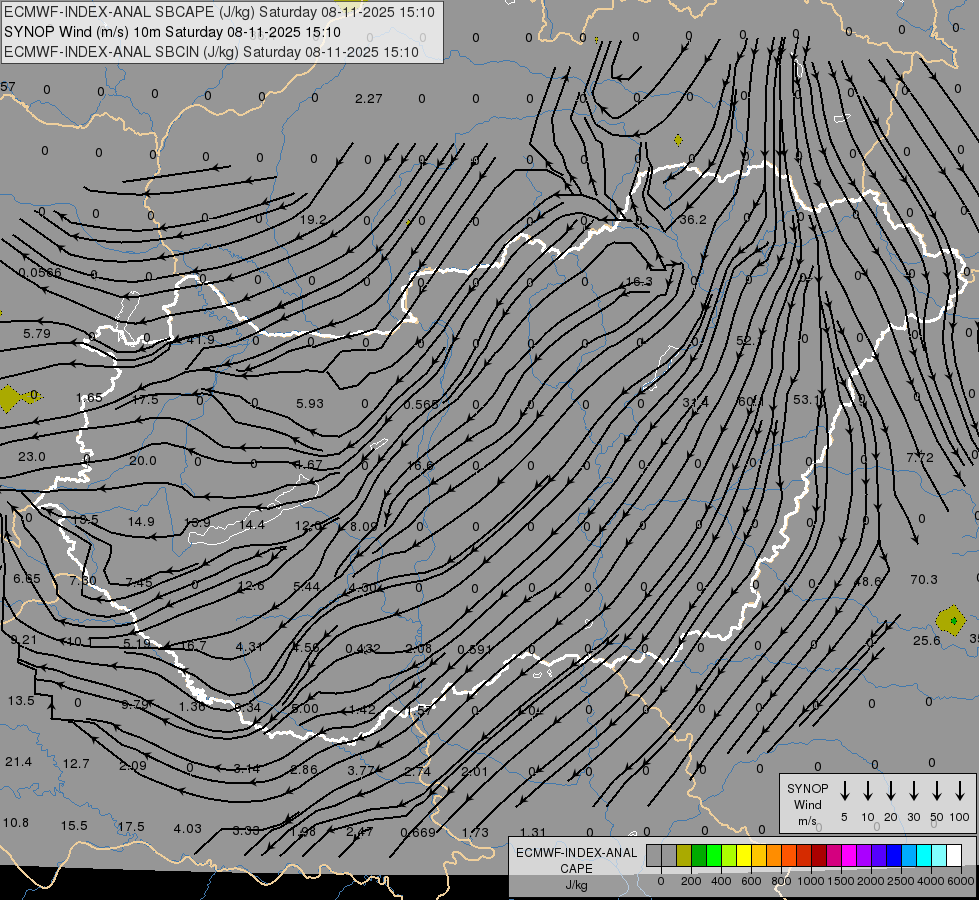Click the 10.8 value on the map

click(16, 822)
